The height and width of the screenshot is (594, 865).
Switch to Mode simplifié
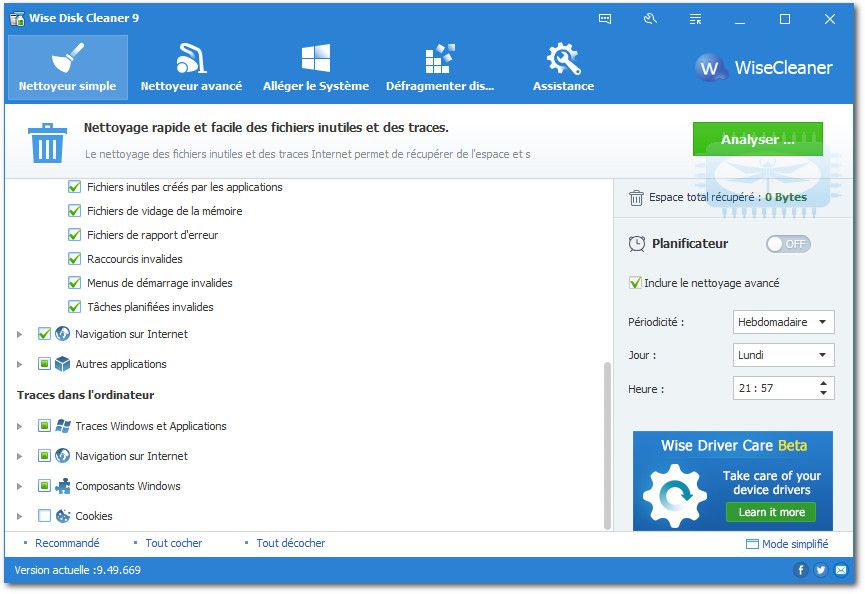[787, 544]
